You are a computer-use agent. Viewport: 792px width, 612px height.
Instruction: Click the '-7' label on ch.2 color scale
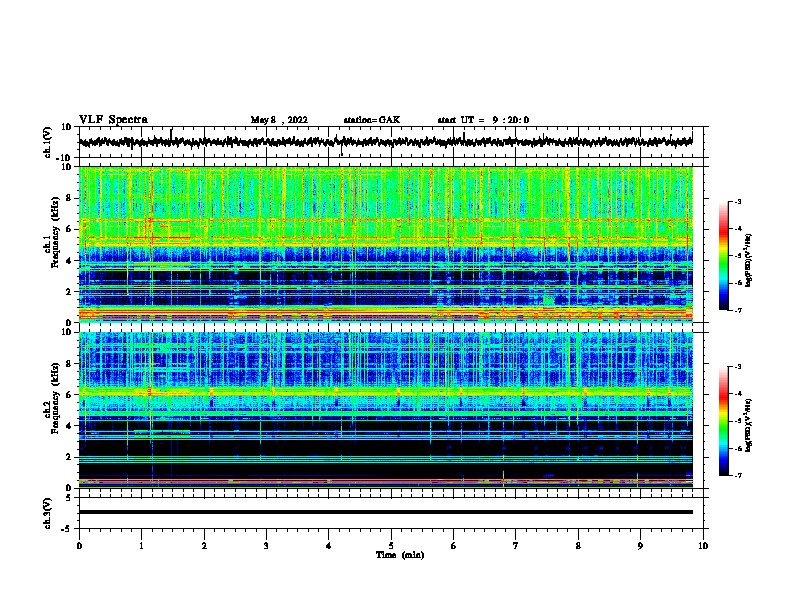tap(737, 475)
